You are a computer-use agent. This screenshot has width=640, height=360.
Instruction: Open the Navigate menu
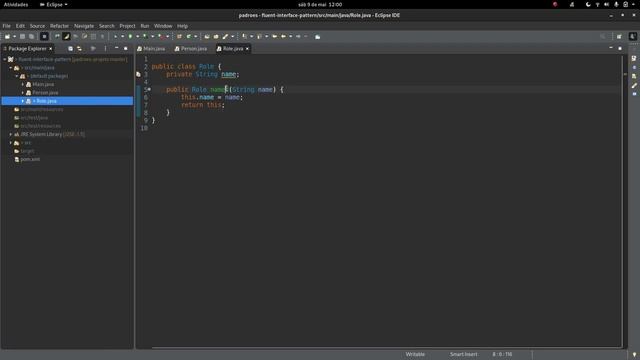84,26
